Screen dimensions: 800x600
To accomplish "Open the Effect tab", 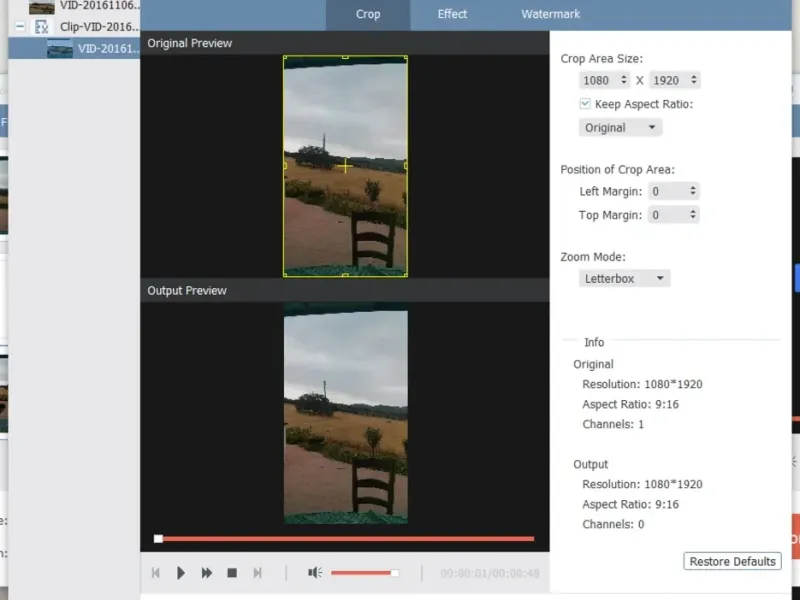I will click(452, 14).
